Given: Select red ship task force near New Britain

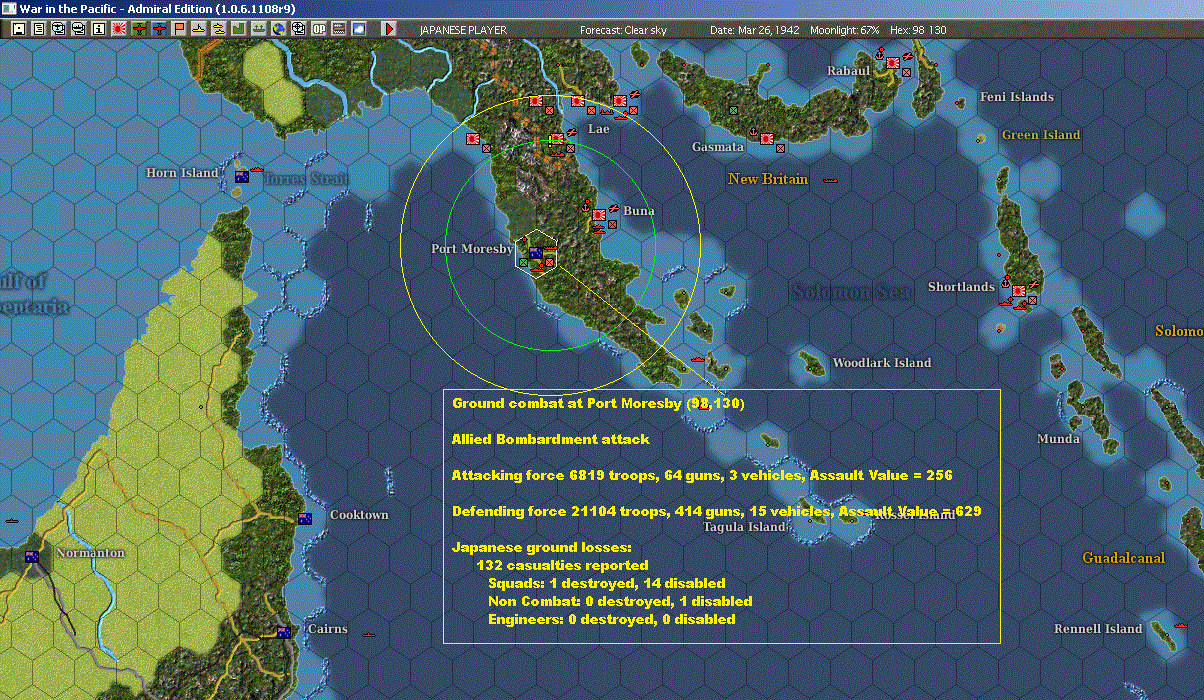Looking at the screenshot, I should tap(829, 181).
